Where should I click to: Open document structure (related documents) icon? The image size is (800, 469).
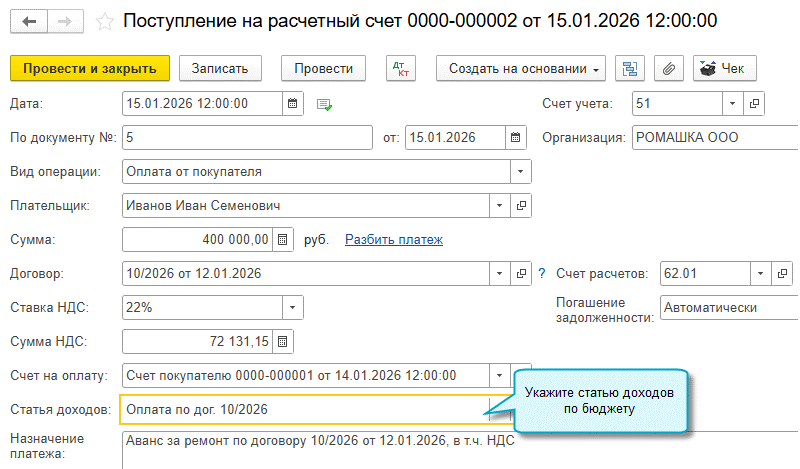[630, 68]
